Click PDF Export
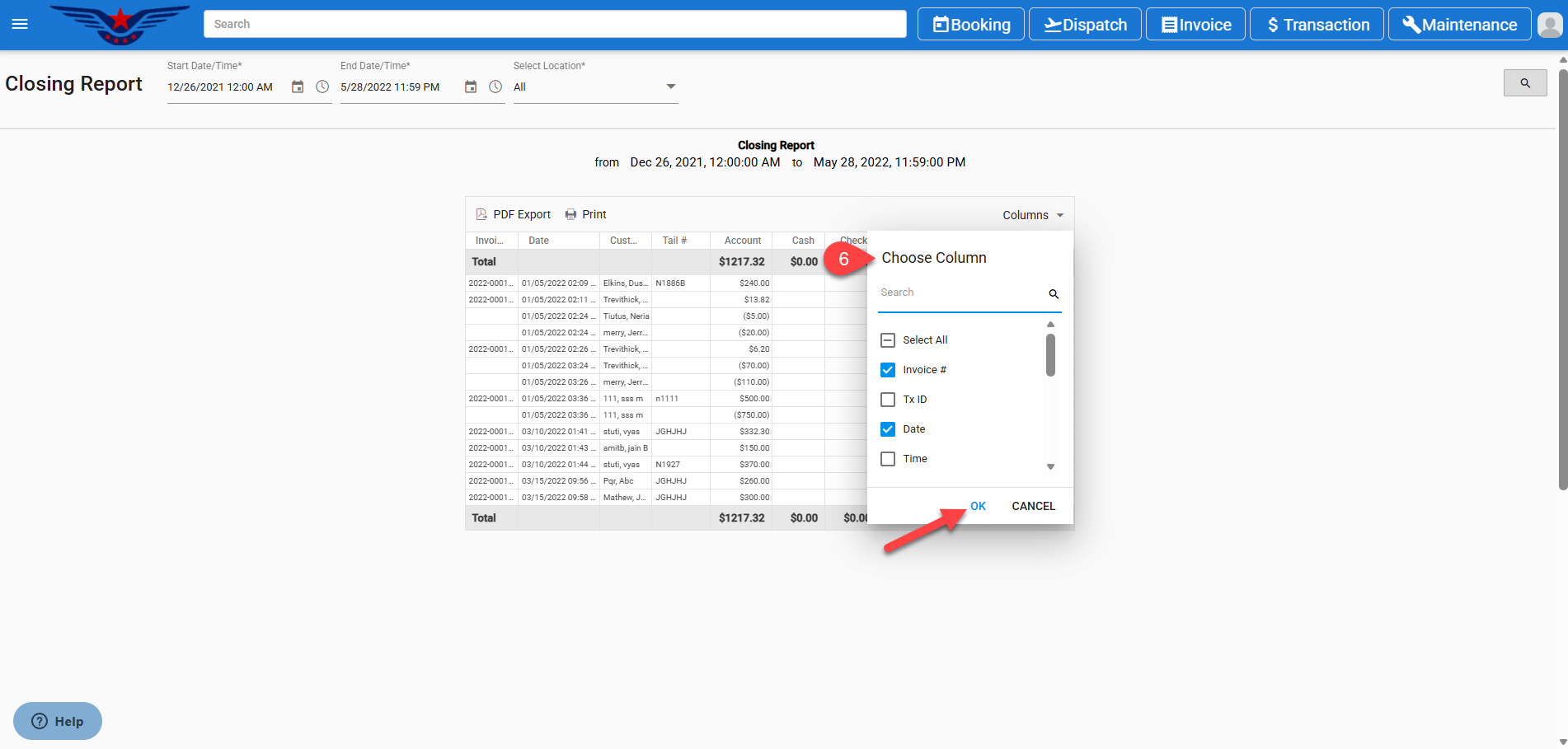 pos(514,214)
